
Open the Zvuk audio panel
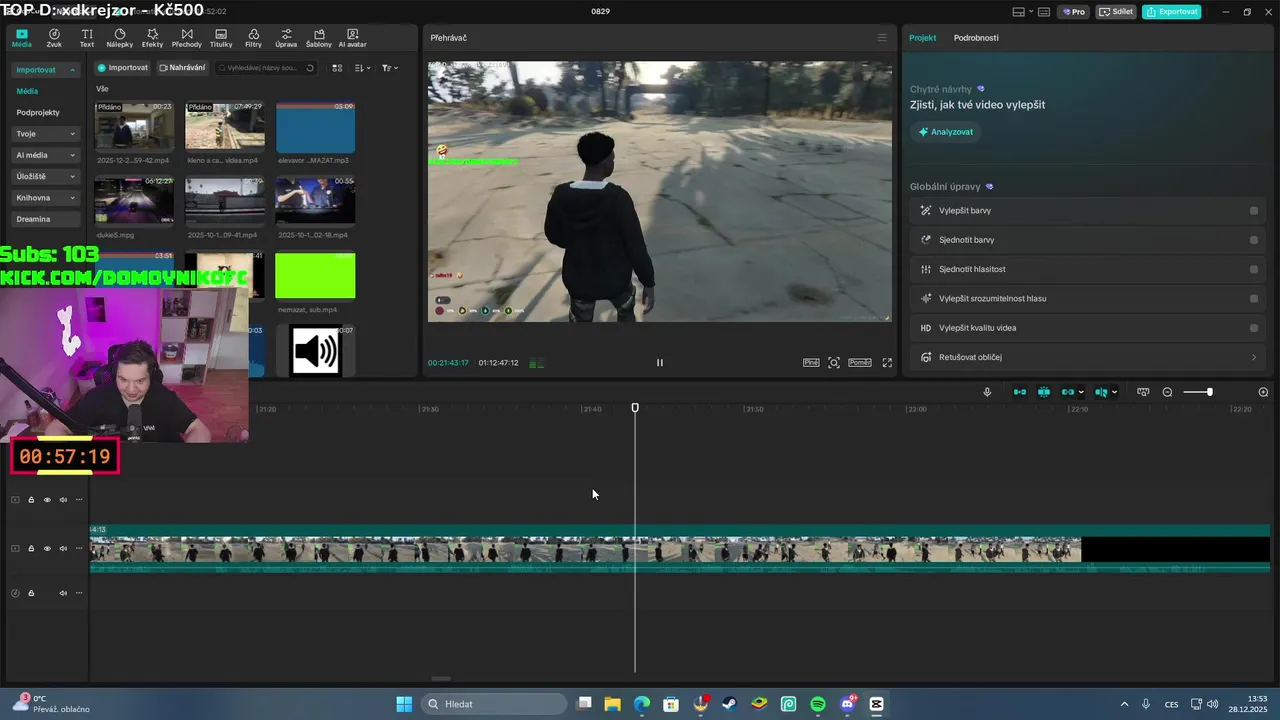[x=54, y=38]
